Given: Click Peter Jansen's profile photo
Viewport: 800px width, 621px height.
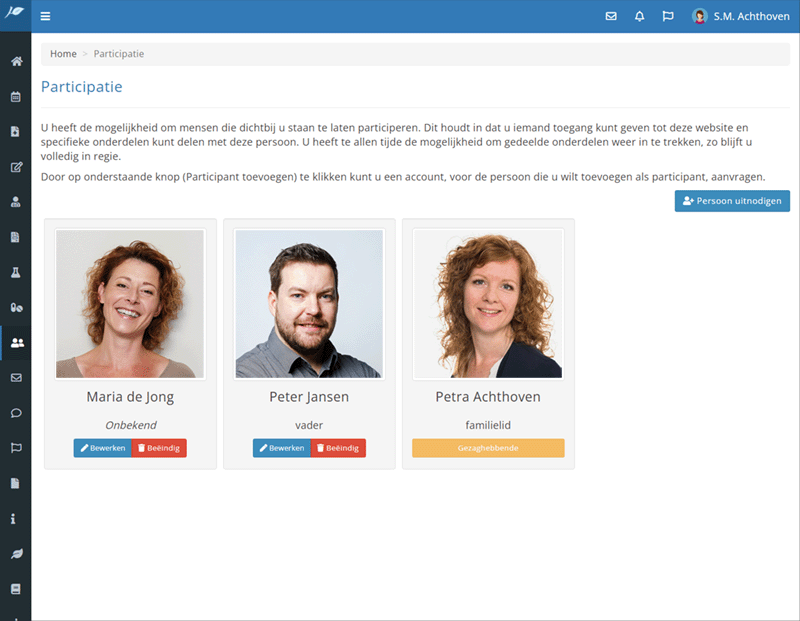Looking at the screenshot, I should [309, 304].
